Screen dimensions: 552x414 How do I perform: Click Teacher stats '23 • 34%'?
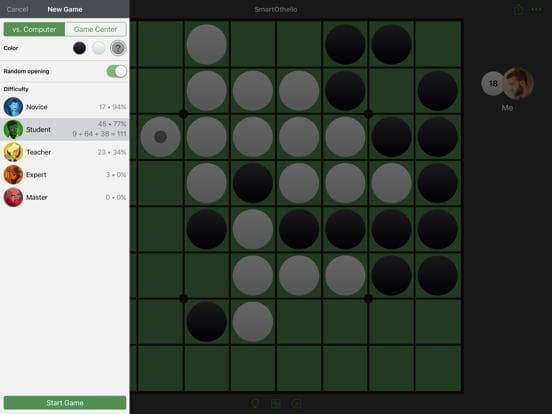[112, 152]
